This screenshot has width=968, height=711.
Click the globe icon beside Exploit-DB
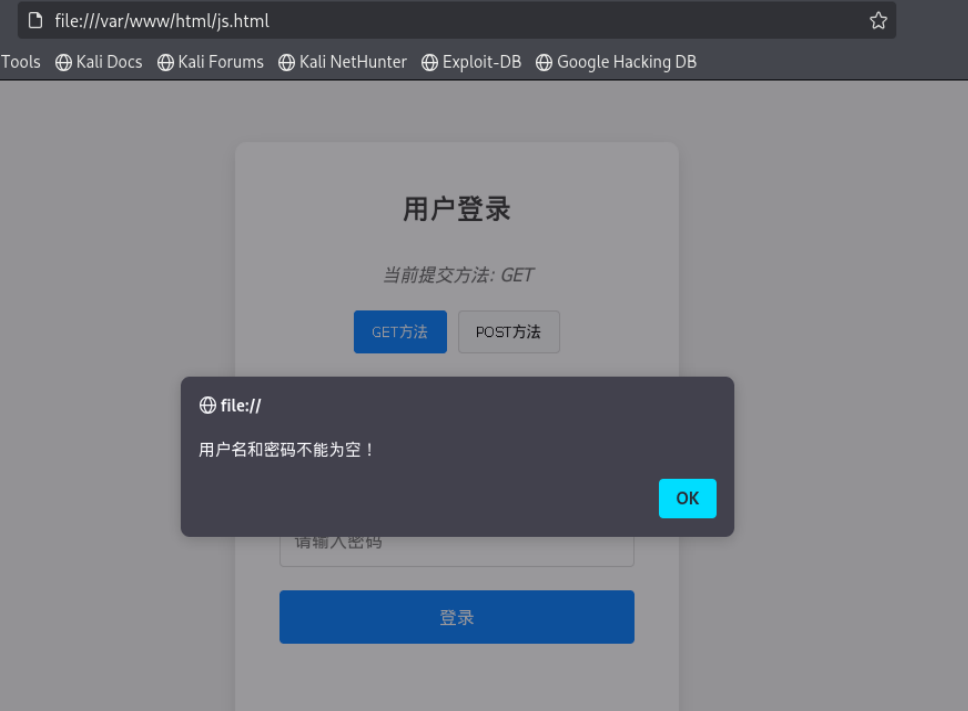[x=429, y=62]
